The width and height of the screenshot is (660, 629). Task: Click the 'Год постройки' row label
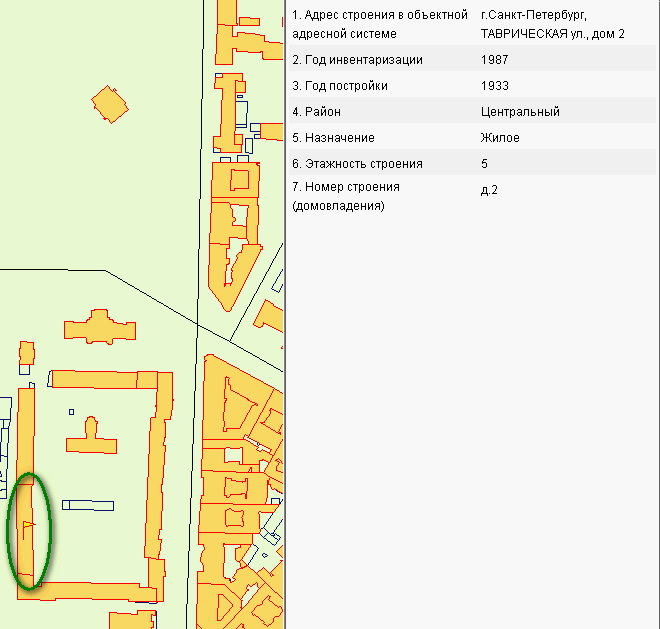click(x=339, y=86)
